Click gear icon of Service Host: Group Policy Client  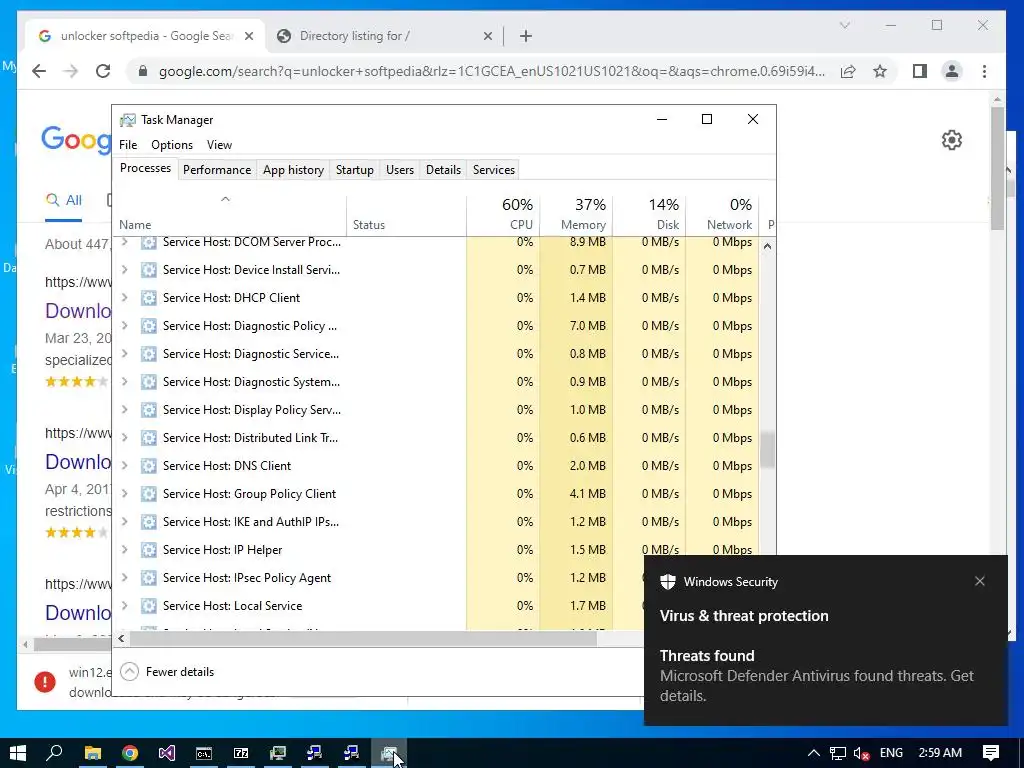coord(149,494)
